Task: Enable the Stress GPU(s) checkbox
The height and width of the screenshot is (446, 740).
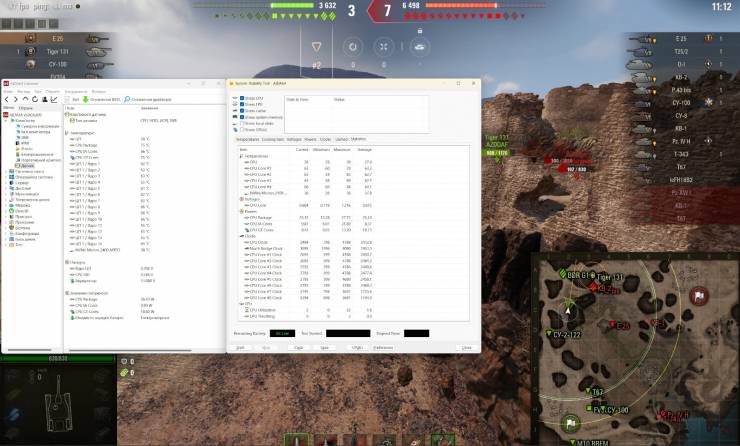Action: (242, 129)
